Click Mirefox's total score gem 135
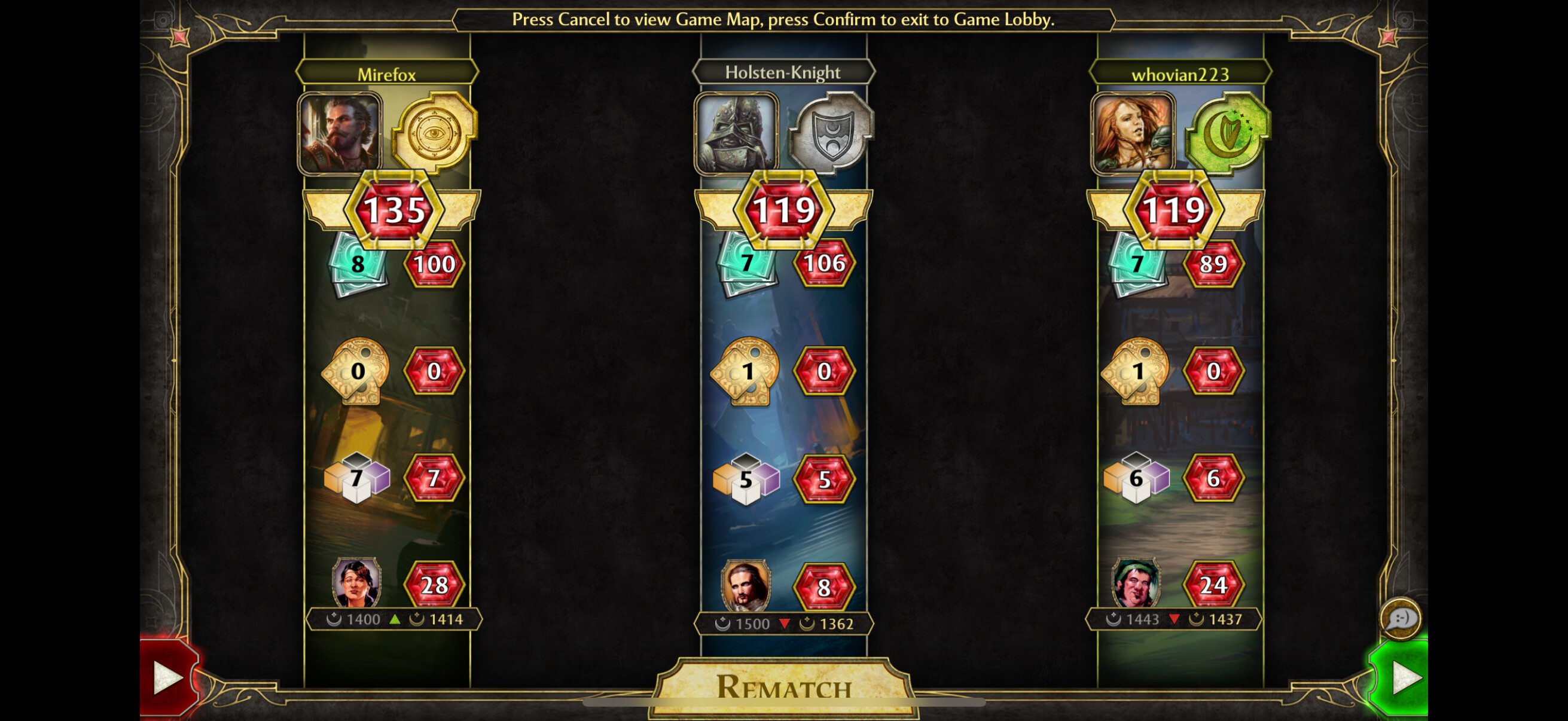This screenshot has height=721, width=1568. pos(394,210)
